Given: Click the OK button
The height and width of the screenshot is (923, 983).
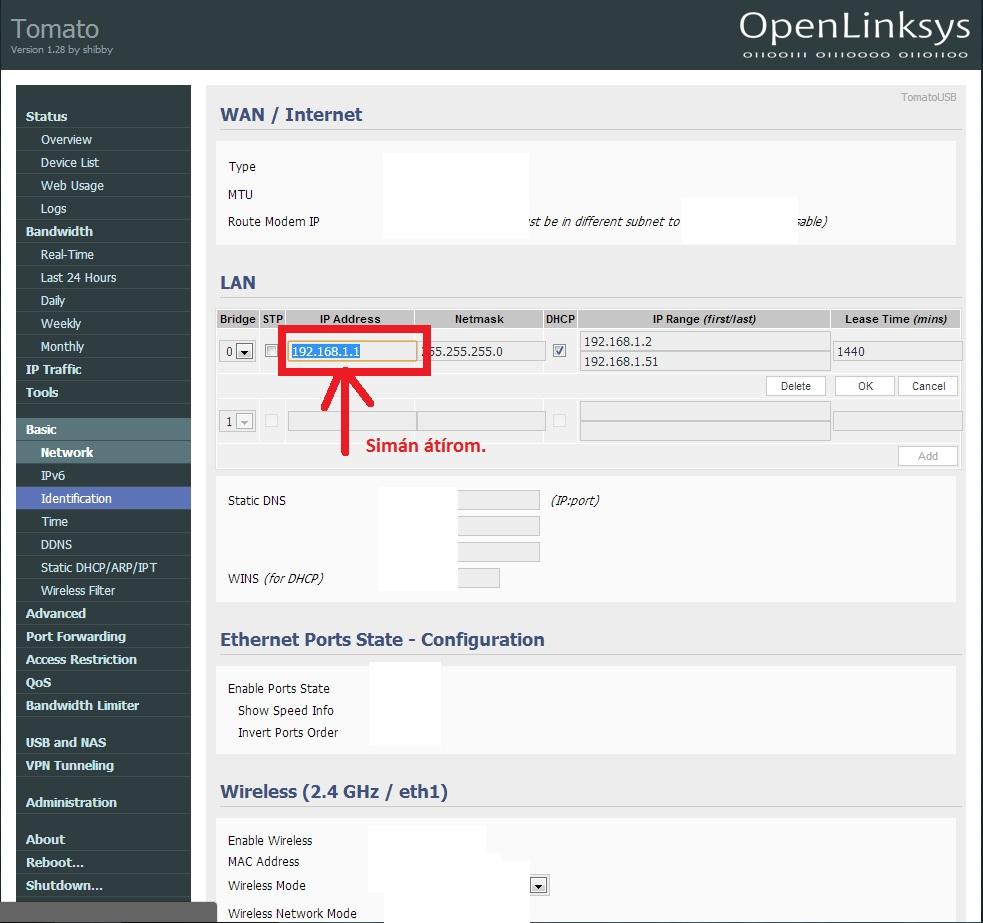Looking at the screenshot, I should pos(865,386).
